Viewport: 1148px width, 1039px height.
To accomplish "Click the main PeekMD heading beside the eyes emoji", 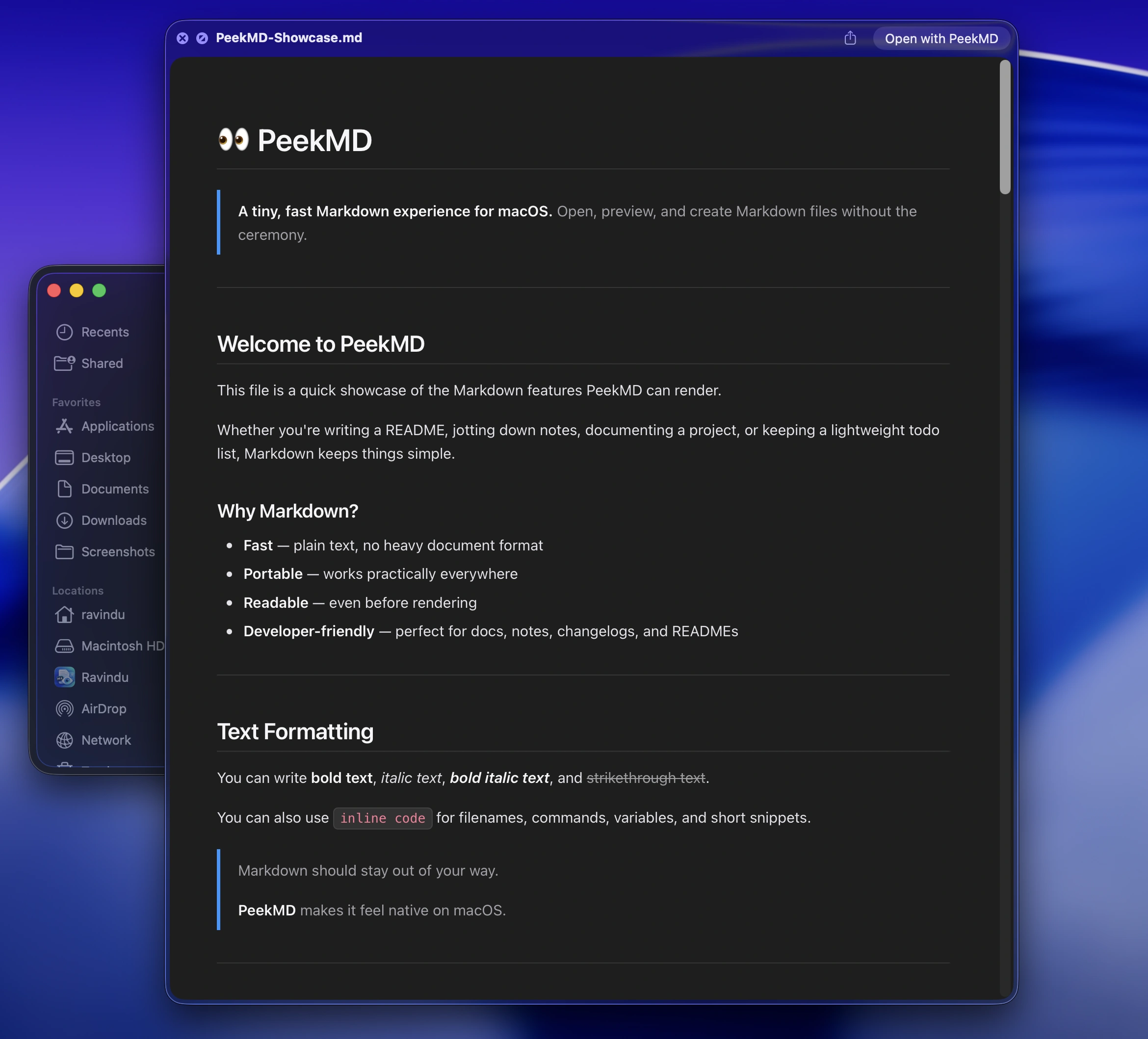I will pyautogui.click(x=314, y=140).
